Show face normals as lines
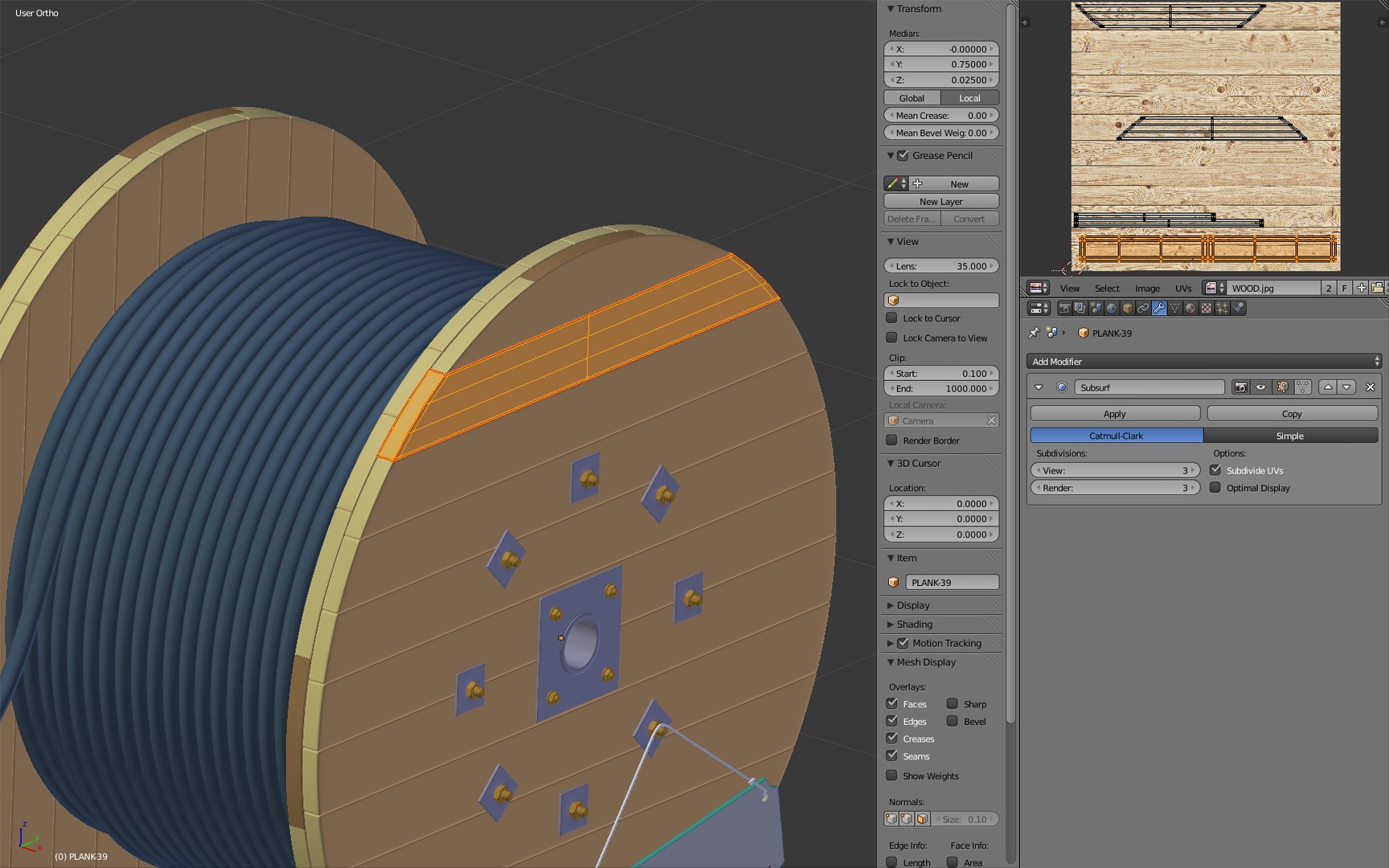1389x868 pixels. point(922,819)
